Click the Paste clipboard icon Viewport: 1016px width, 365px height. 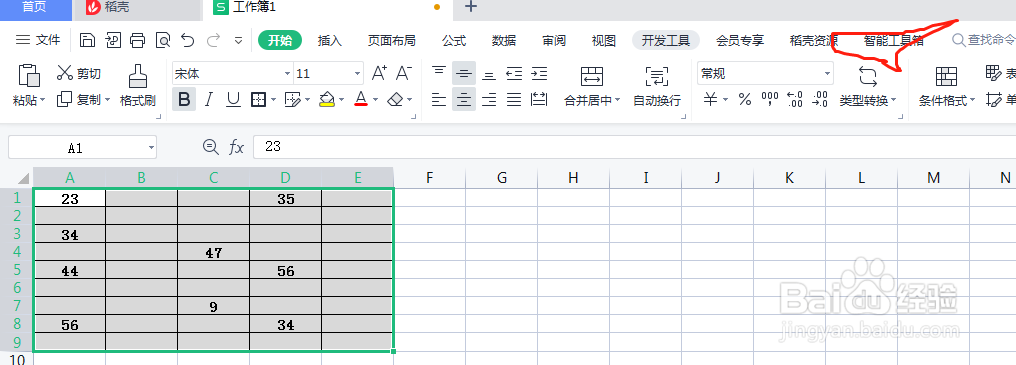29,75
